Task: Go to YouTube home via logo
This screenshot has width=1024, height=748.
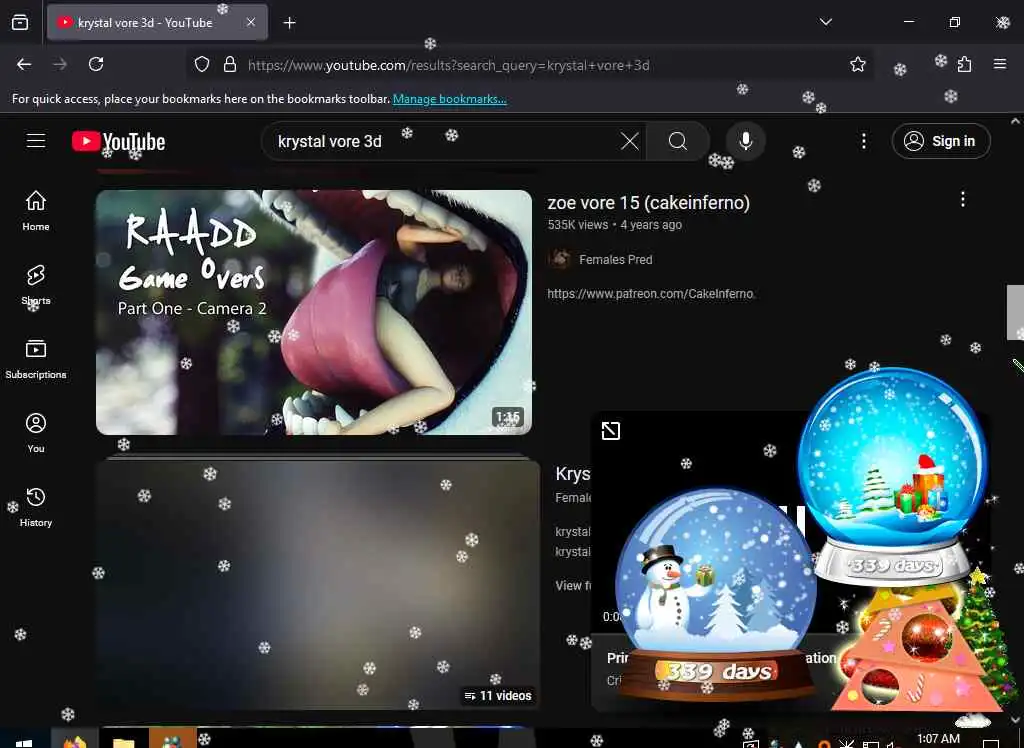Action: (118, 142)
